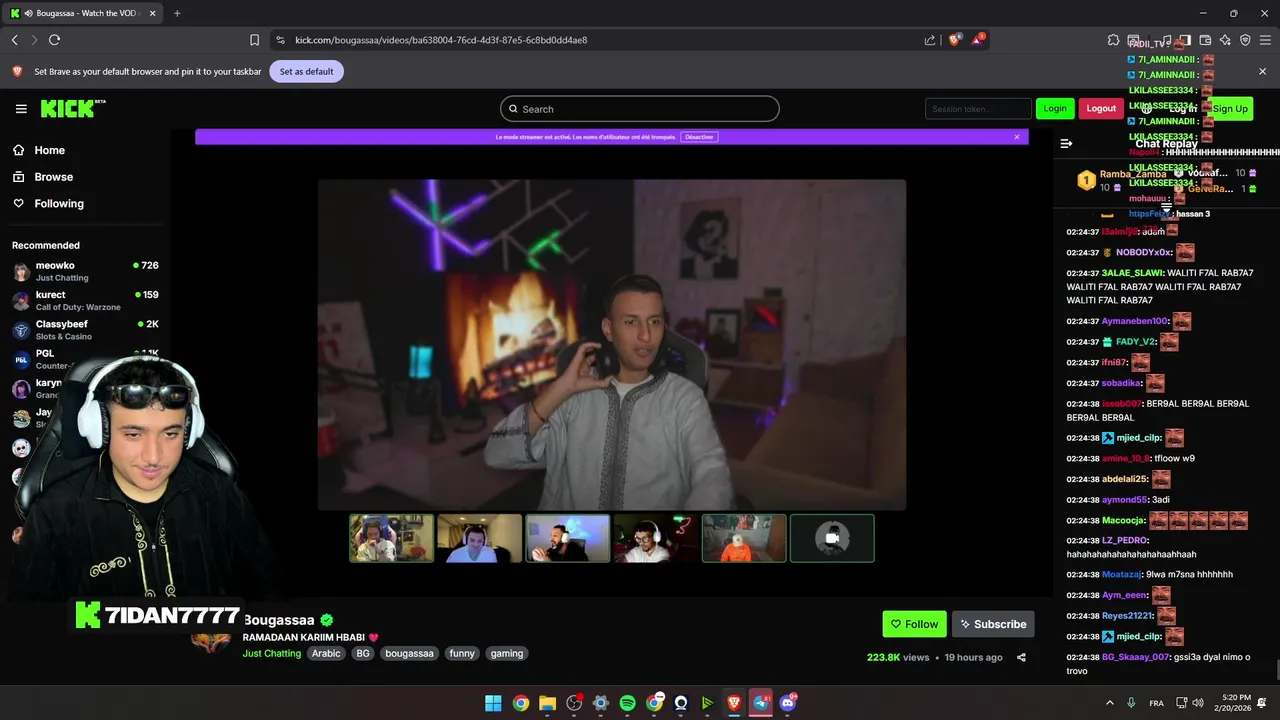Open Browse in the sidebar

click(x=53, y=177)
